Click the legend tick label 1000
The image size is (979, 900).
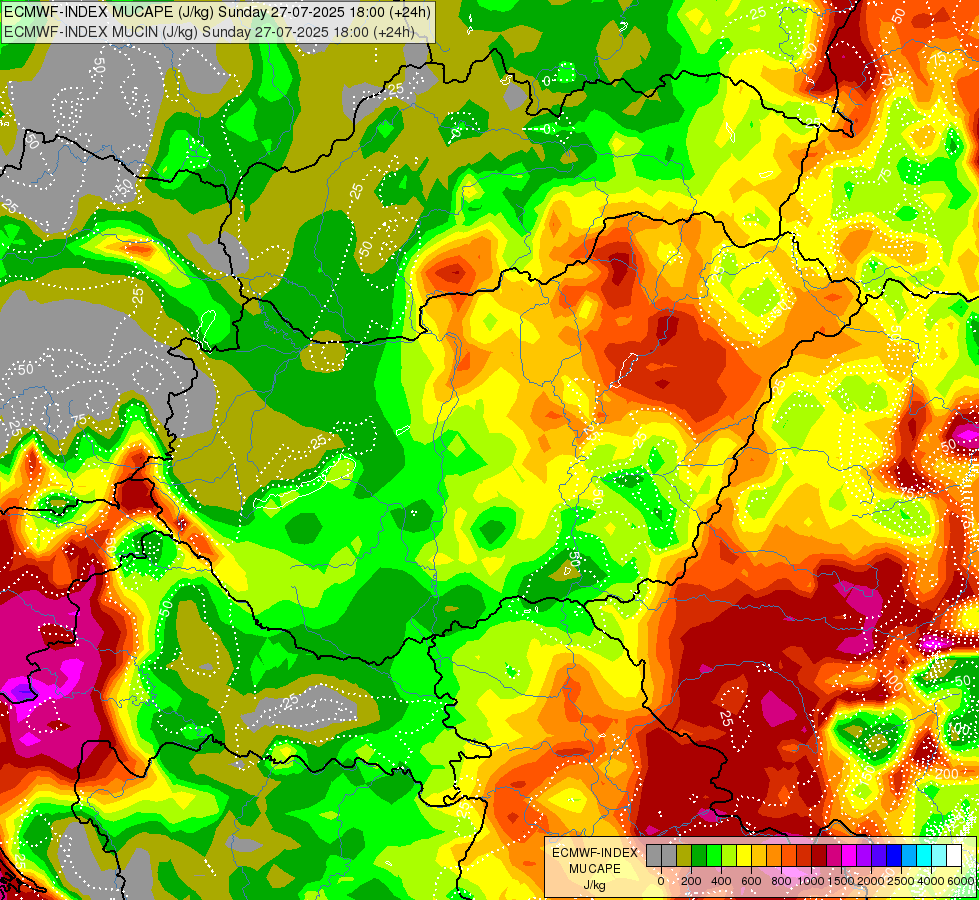(x=811, y=881)
